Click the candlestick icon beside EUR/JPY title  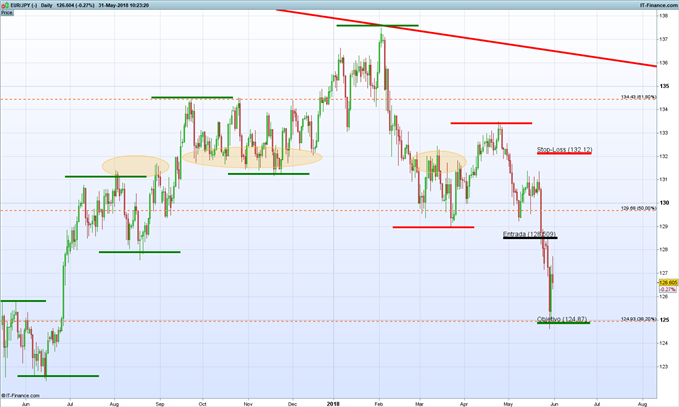click(5, 5)
